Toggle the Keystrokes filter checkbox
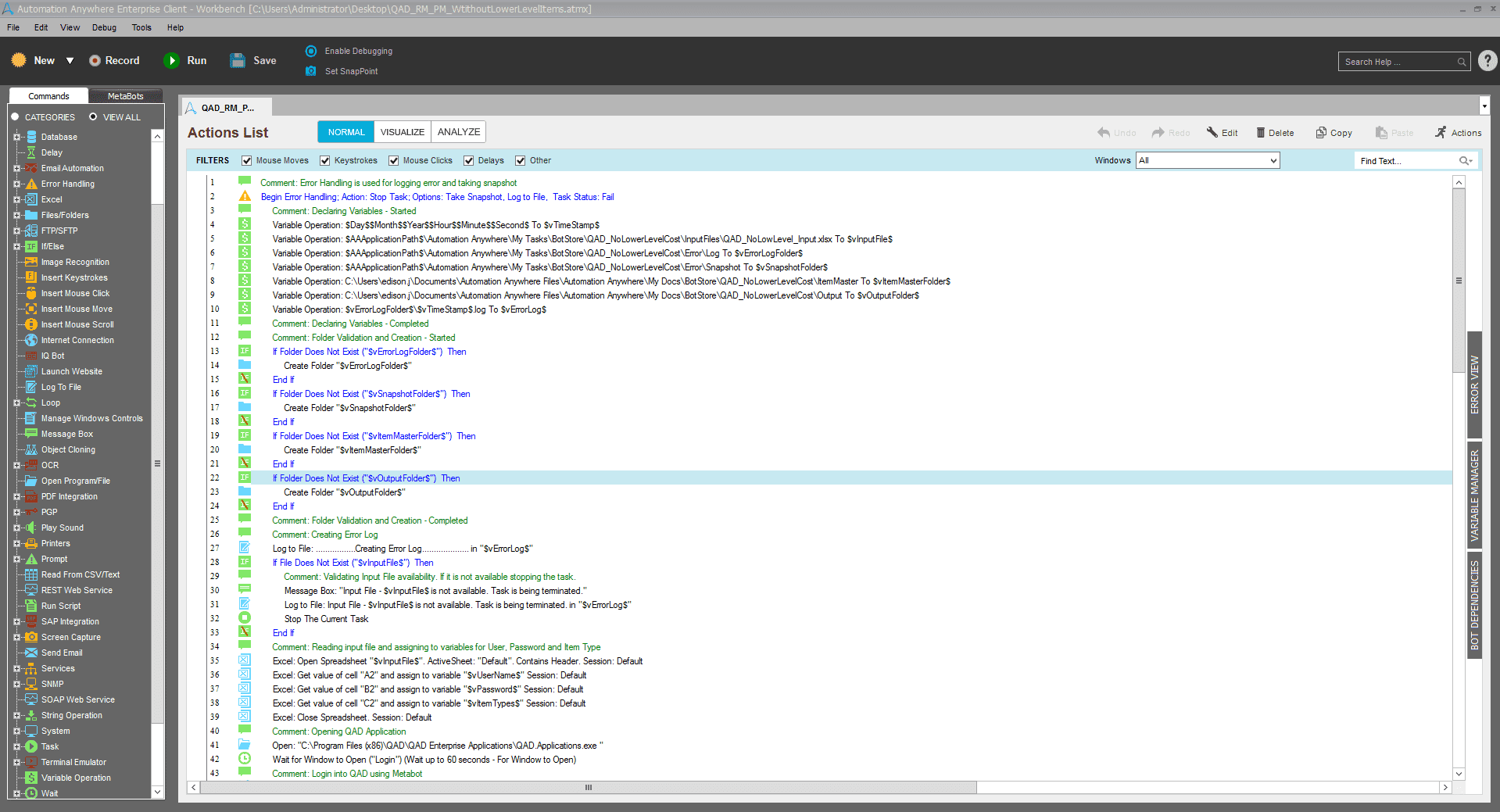This screenshot has height=812, width=1500. tap(325, 161)
